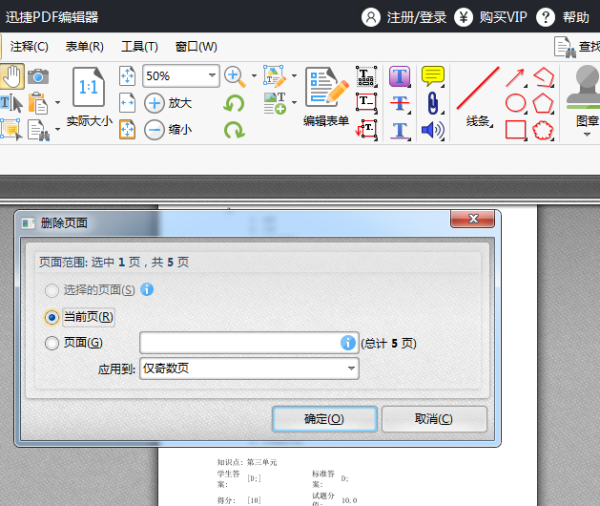Viewport: 600px width, 506px height.
Task: Select the polygon shape tool
Action: [x=543, y=103]
